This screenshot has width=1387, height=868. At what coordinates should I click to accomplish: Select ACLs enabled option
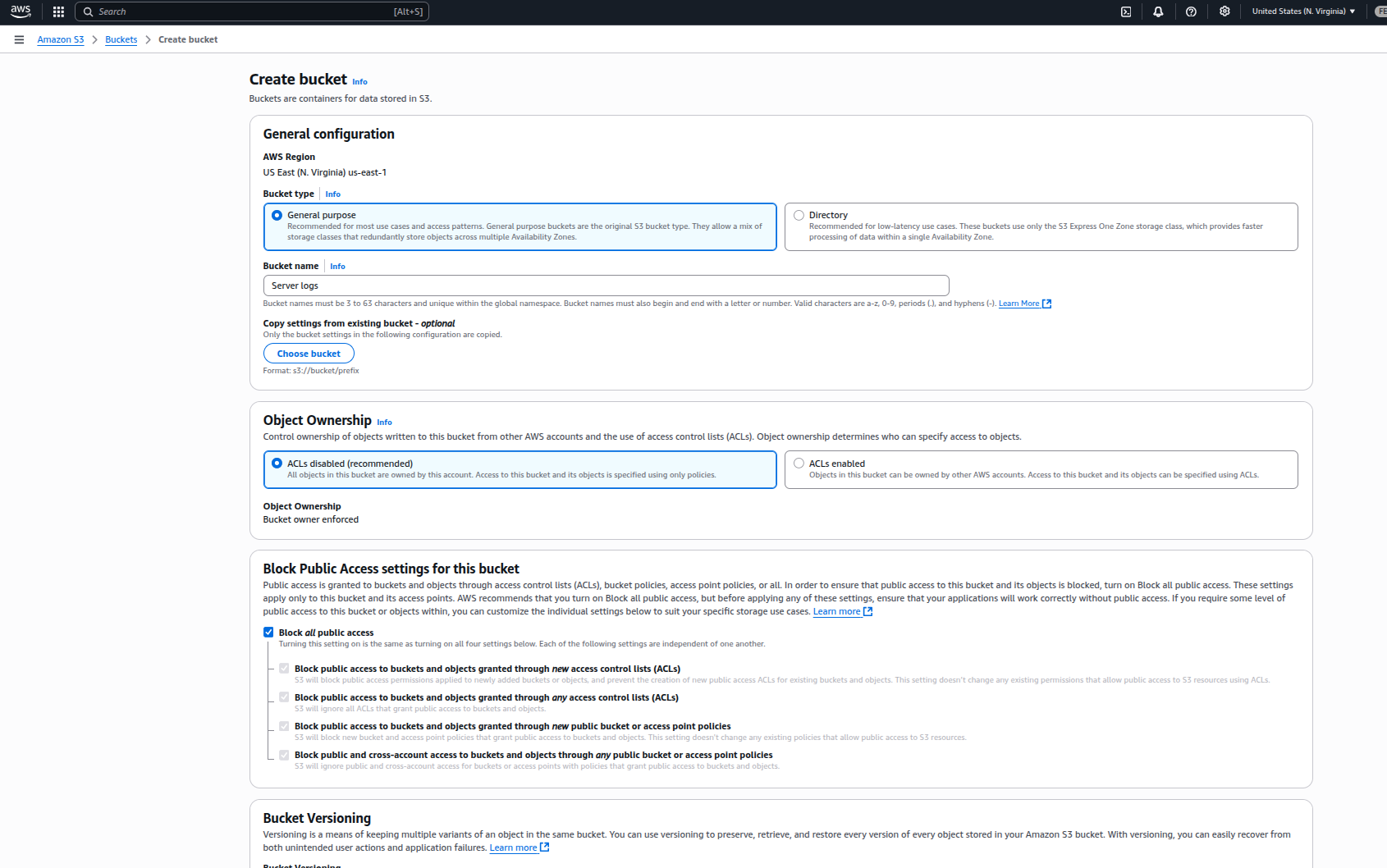click(1041, 469)
